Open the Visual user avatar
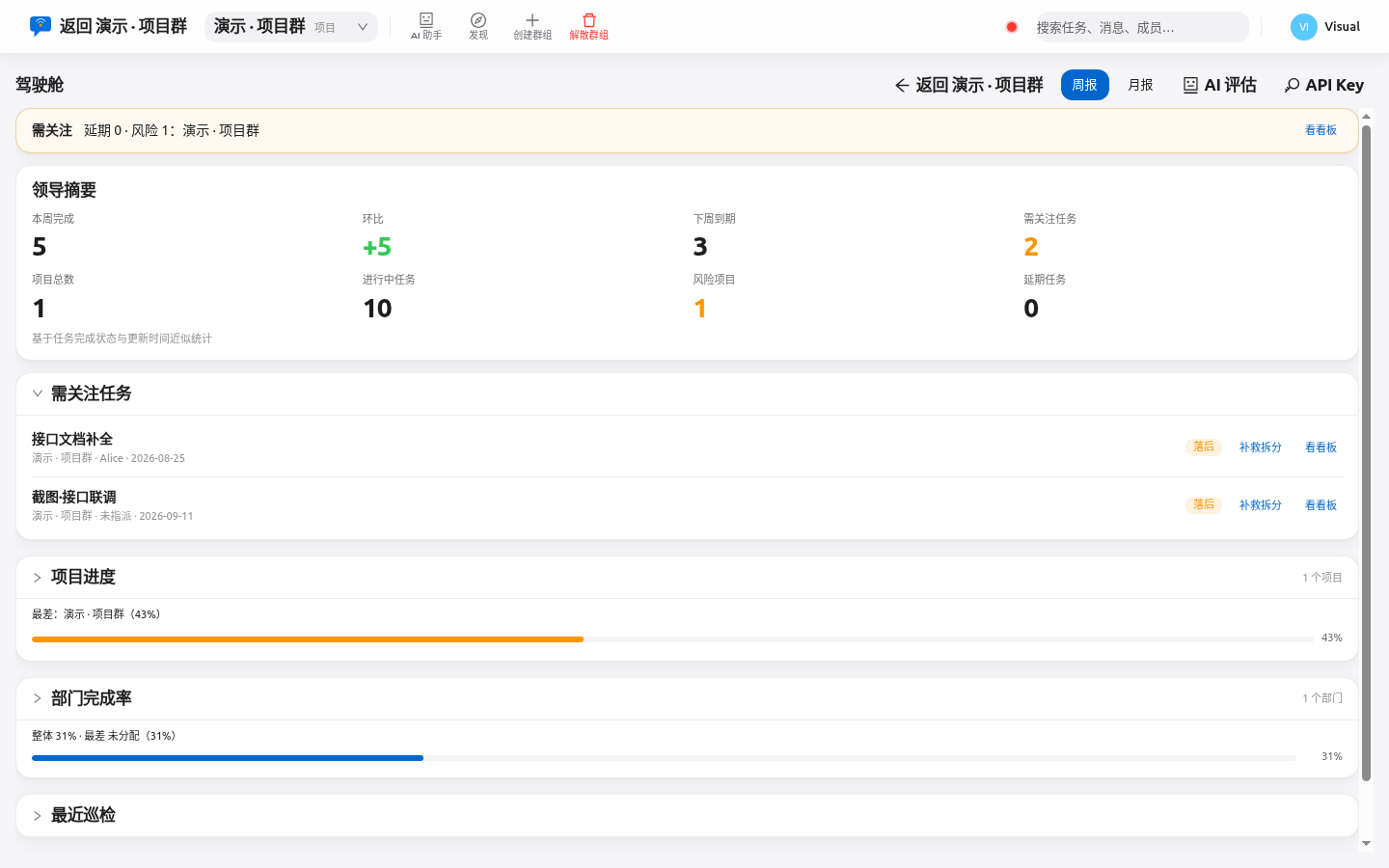The height and width of the screenshot is (868, 1389). point(1304,27)
